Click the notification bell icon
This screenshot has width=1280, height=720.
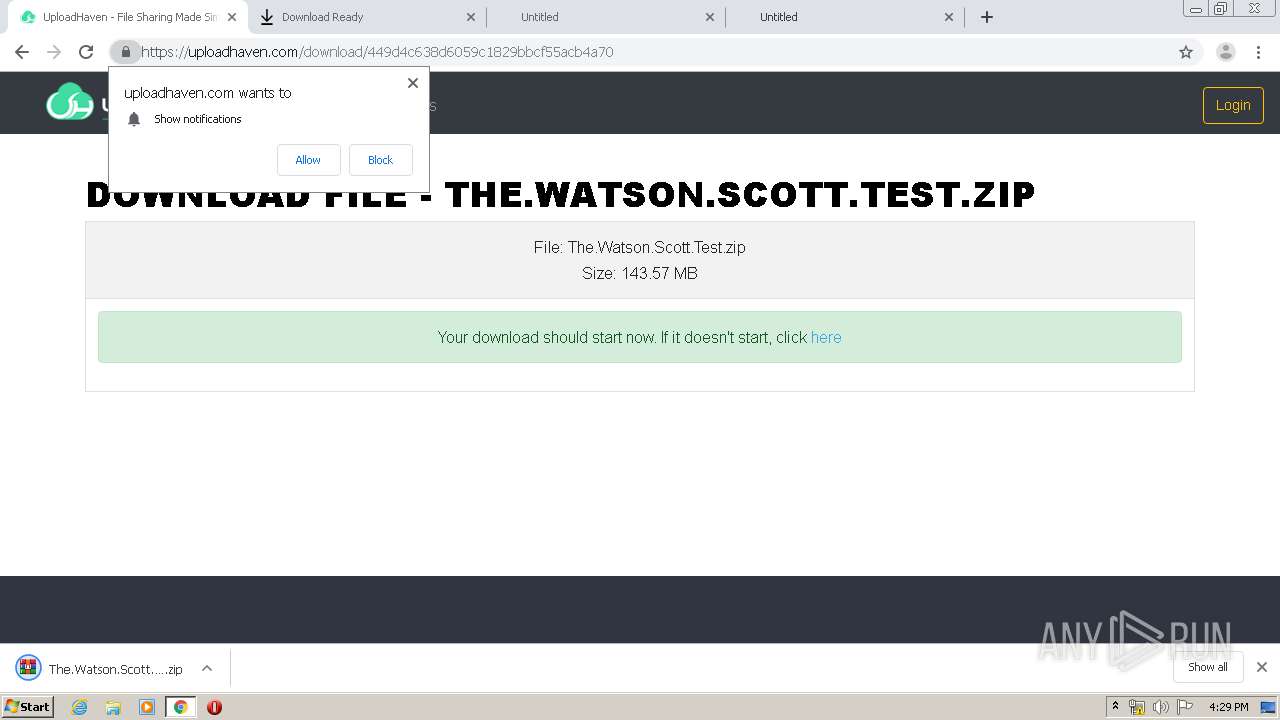(134, 119)
